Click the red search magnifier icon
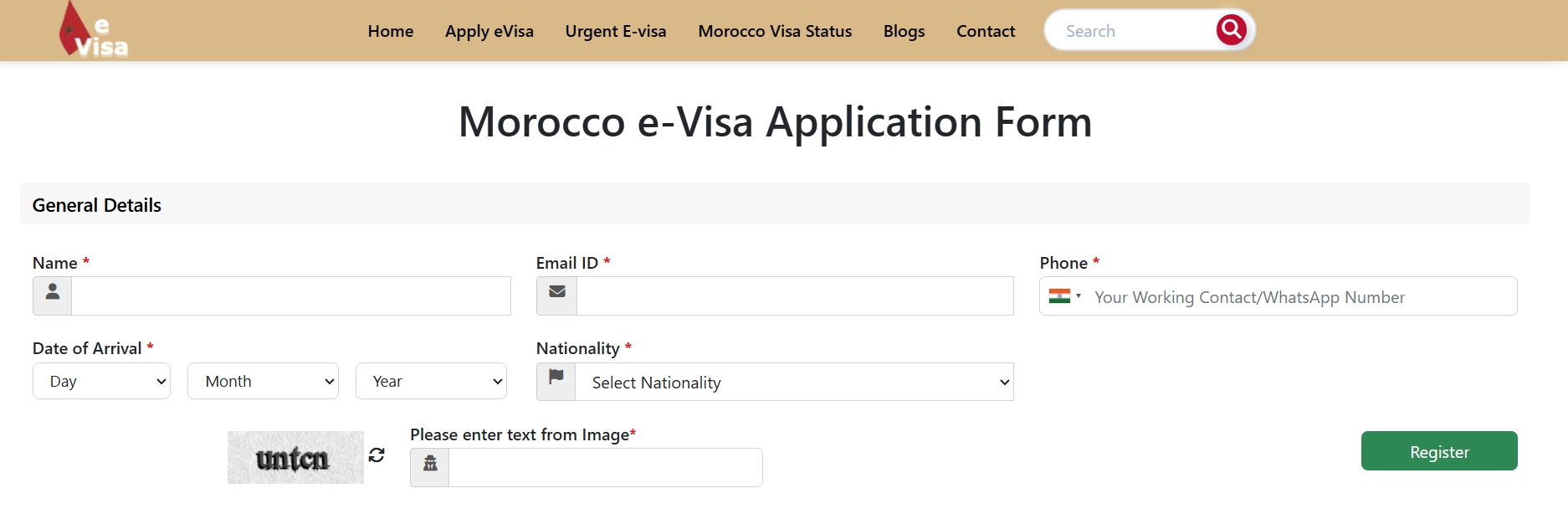This screenshot has width=1568, height=519. (1231, 30)
